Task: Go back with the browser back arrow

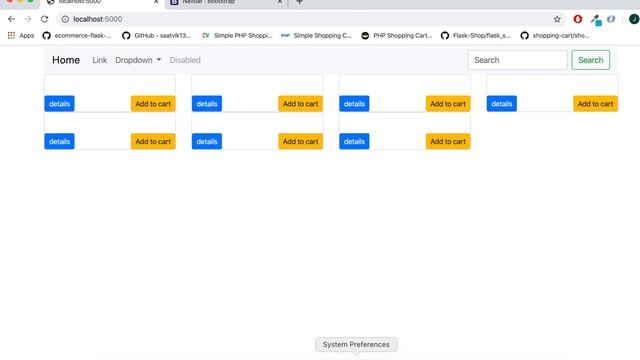Action: (x=11, y=19)
